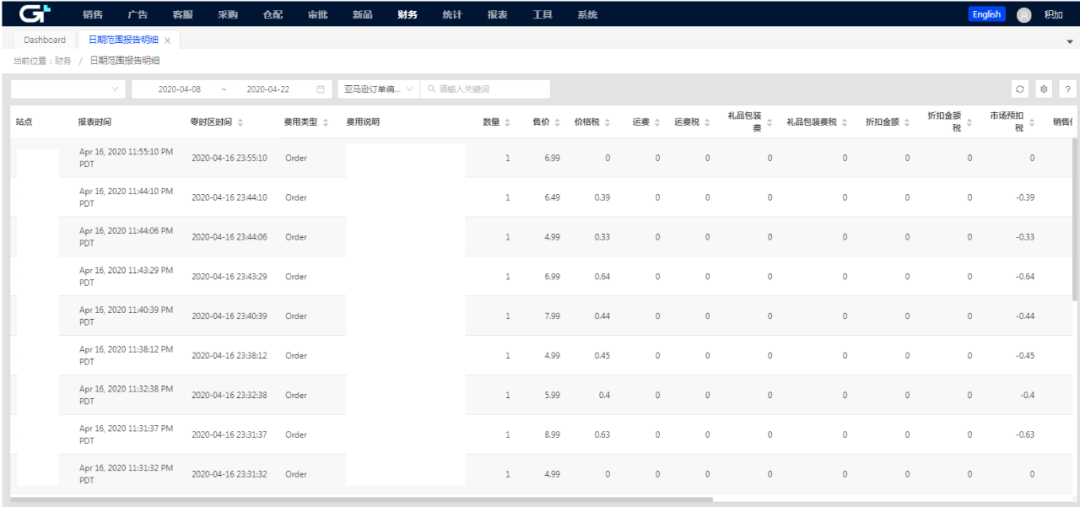Click the logo in the top-left corner
This screenshot has height=507, width=1080.
coord(35,14)
